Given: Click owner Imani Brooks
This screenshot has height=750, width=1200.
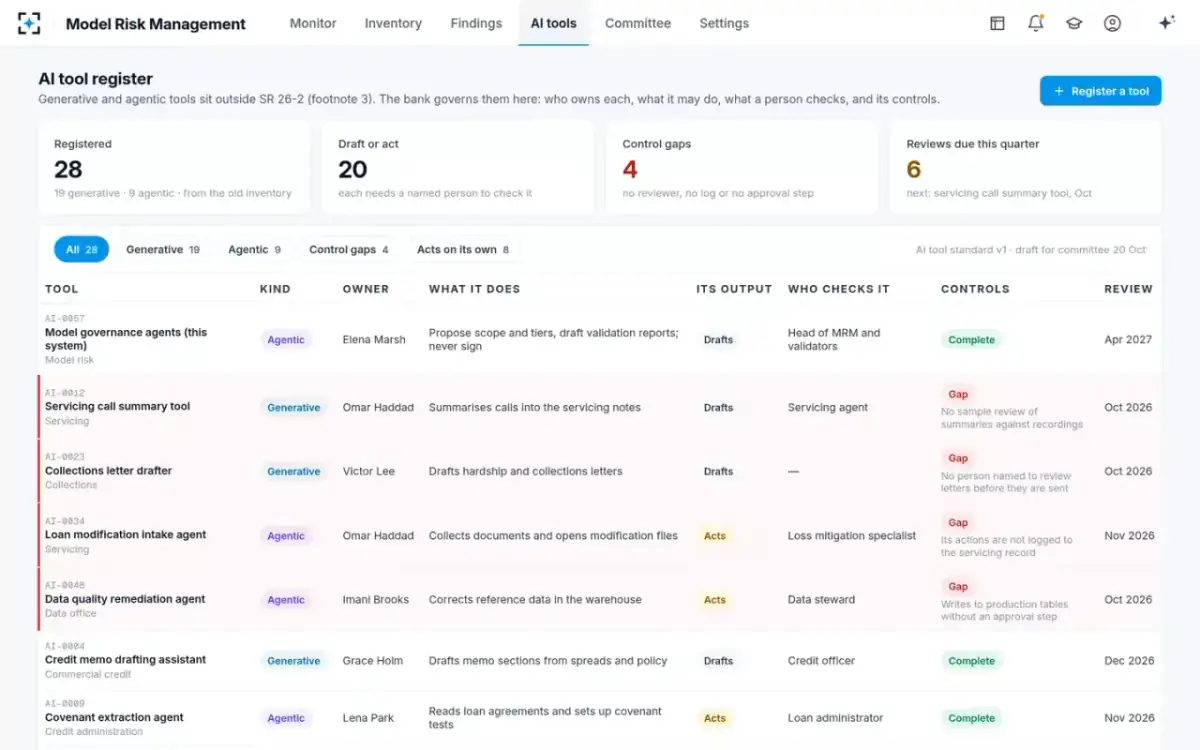Looking at the screenshot, I should (376, 600).
